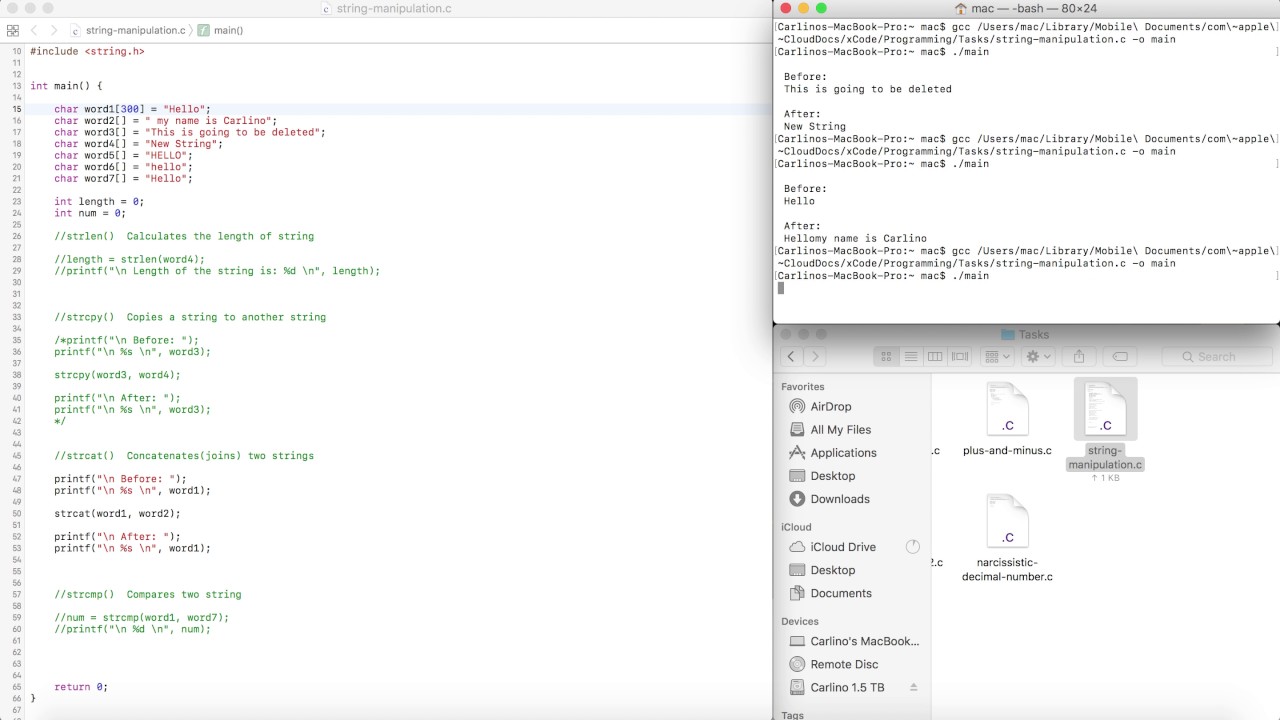Click the .c file icon in Xcode title
The image size is (1280, 720).
[x=327, y=9]
